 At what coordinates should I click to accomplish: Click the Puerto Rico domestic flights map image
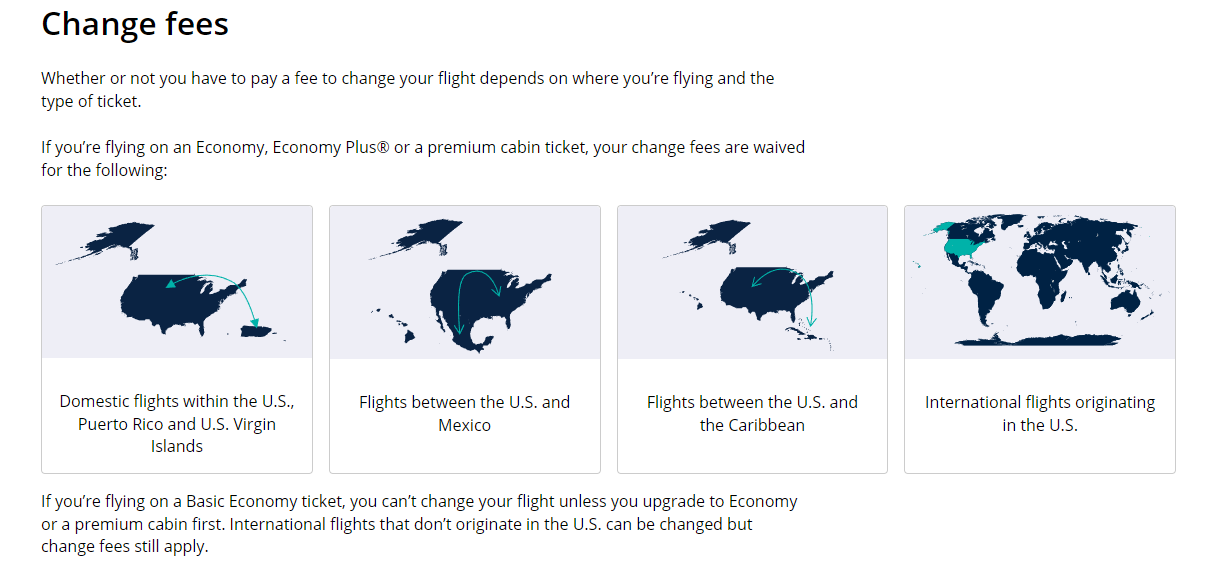177,282
